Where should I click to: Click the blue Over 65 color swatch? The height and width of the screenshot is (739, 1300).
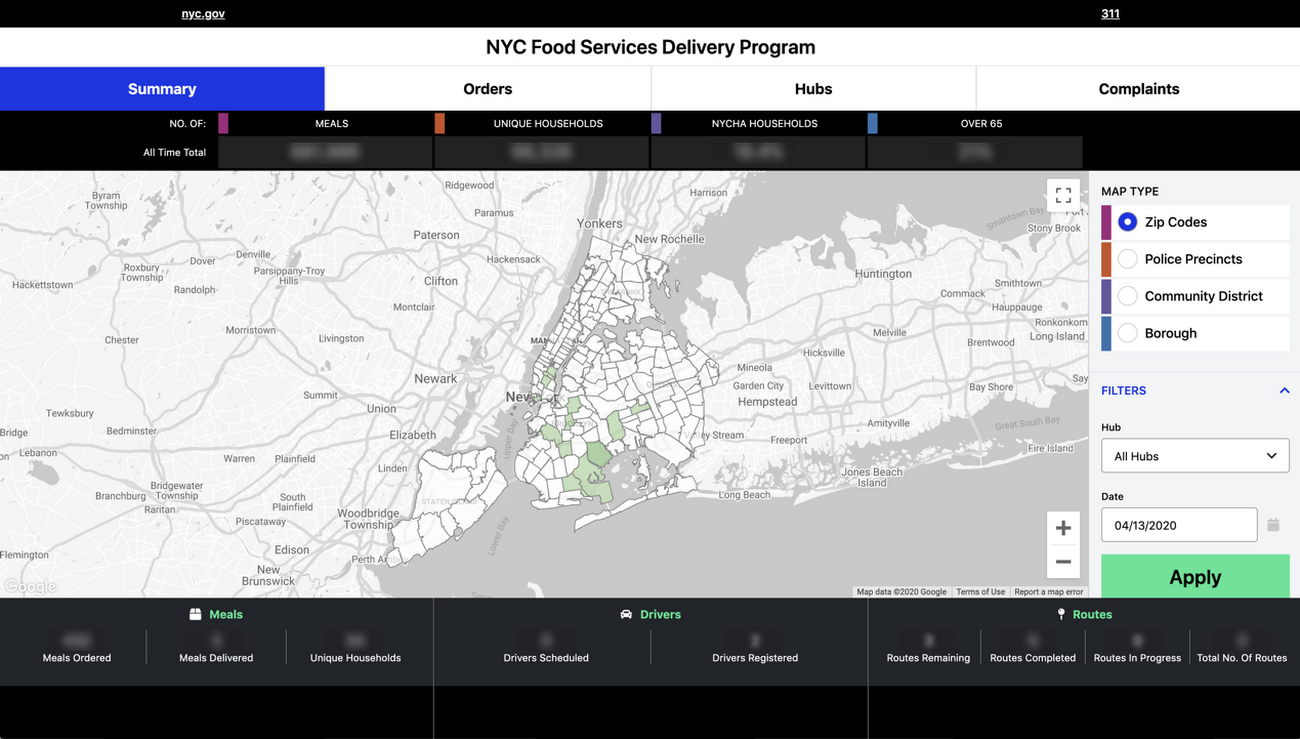click(x=873, y=123)
